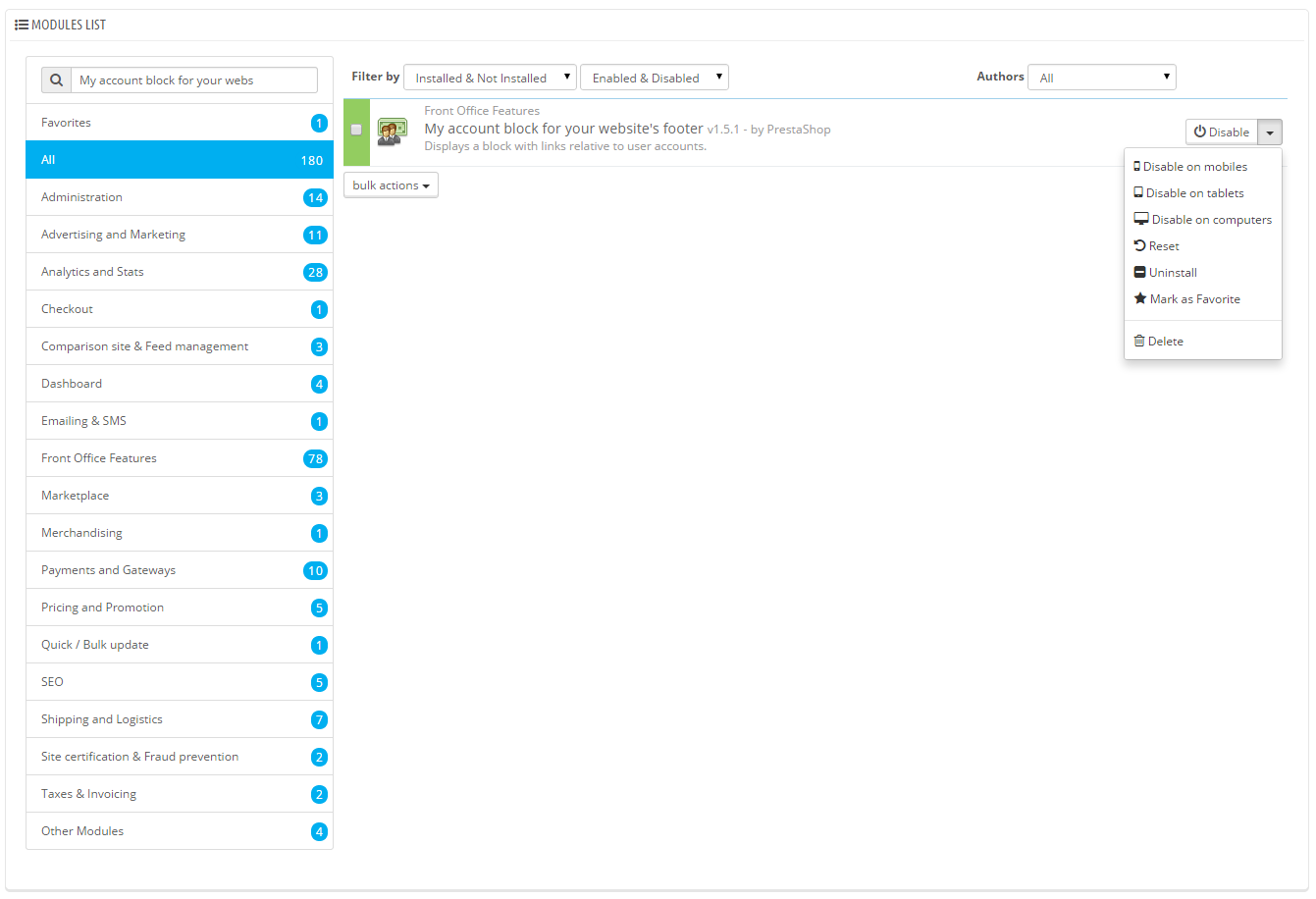Image resolution: width=1316 pixels, height=899 pixels.
Task: Open the Administration category
Action: point(180,197)
